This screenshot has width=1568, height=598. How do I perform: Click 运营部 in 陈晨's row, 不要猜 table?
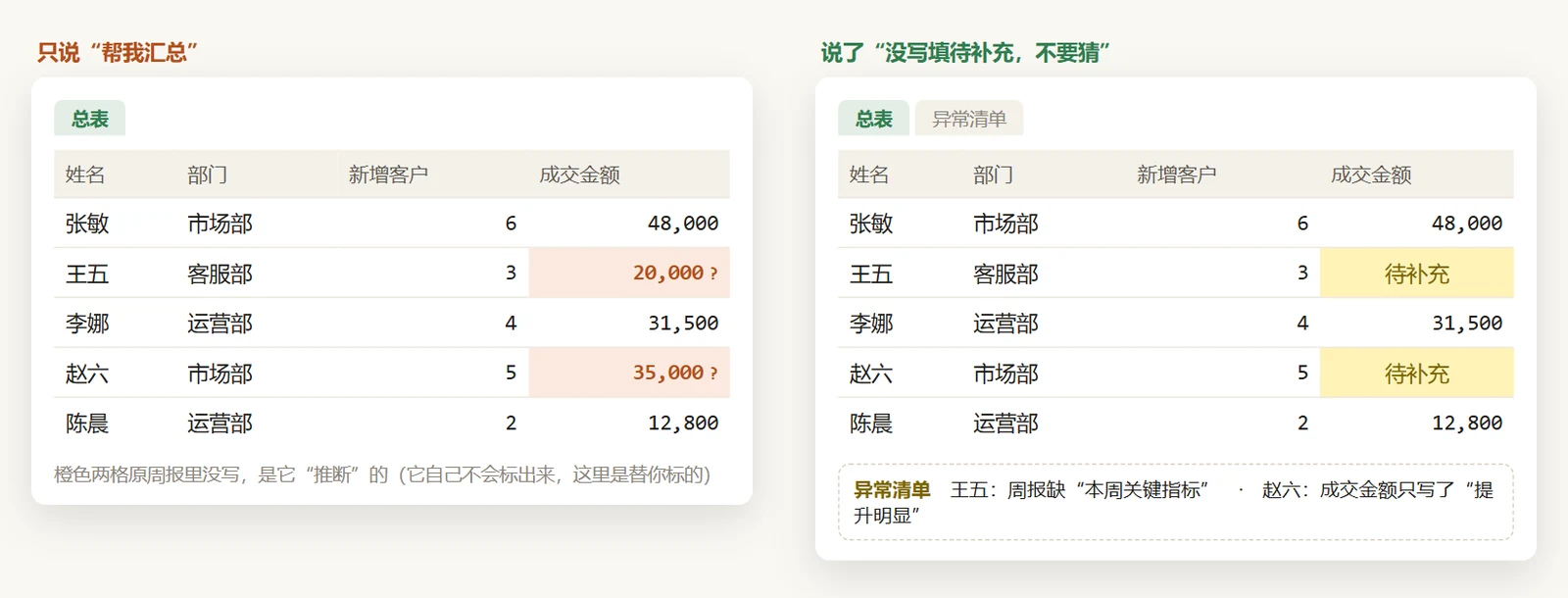click(1005, 424)
